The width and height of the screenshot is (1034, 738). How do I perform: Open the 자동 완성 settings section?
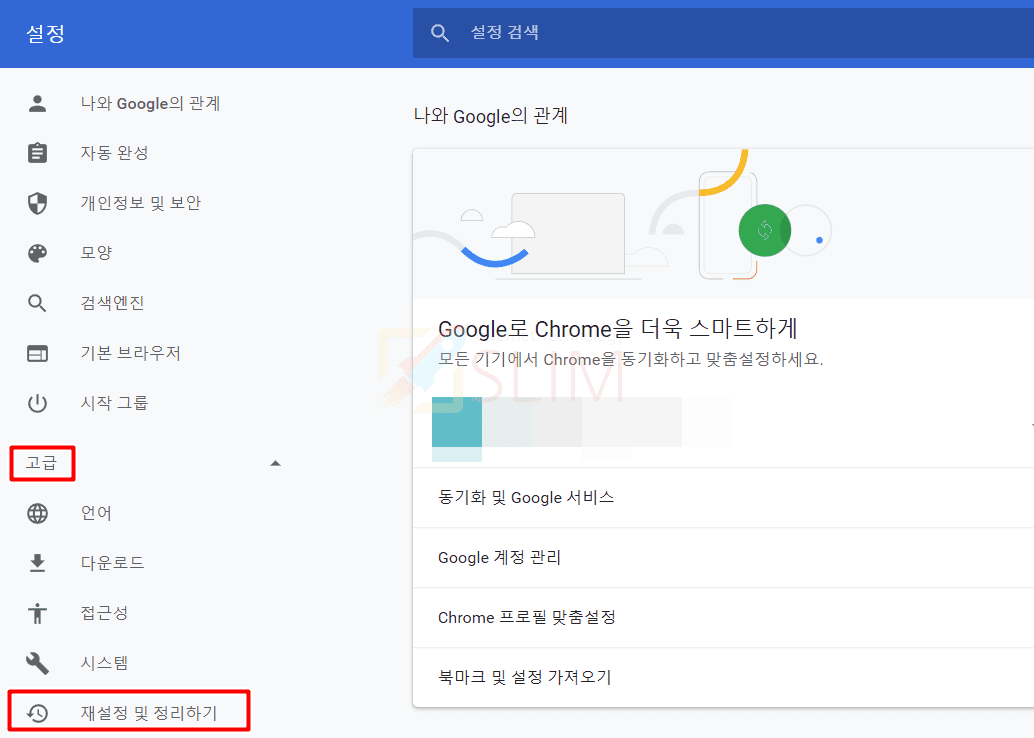click(x=114, y=153)
